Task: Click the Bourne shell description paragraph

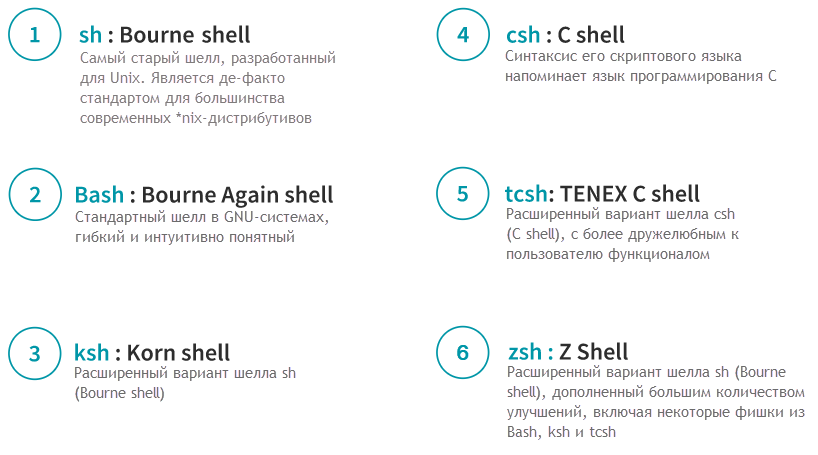Action: [206, 88]
